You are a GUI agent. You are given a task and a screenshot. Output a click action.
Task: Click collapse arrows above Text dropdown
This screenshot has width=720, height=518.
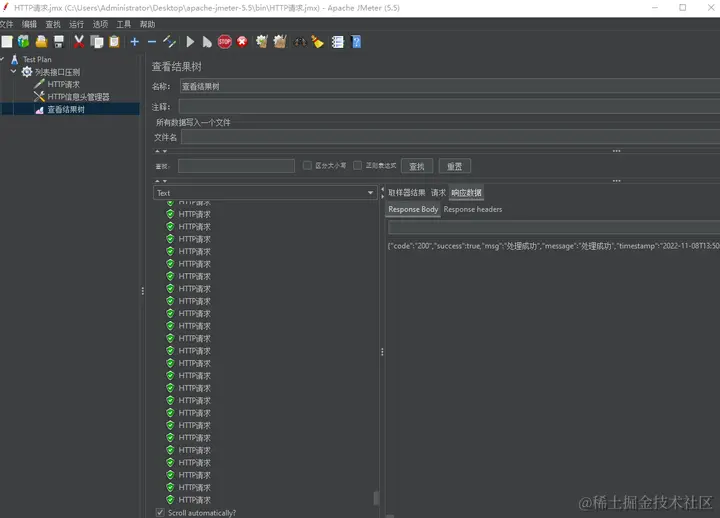point(161,181)
